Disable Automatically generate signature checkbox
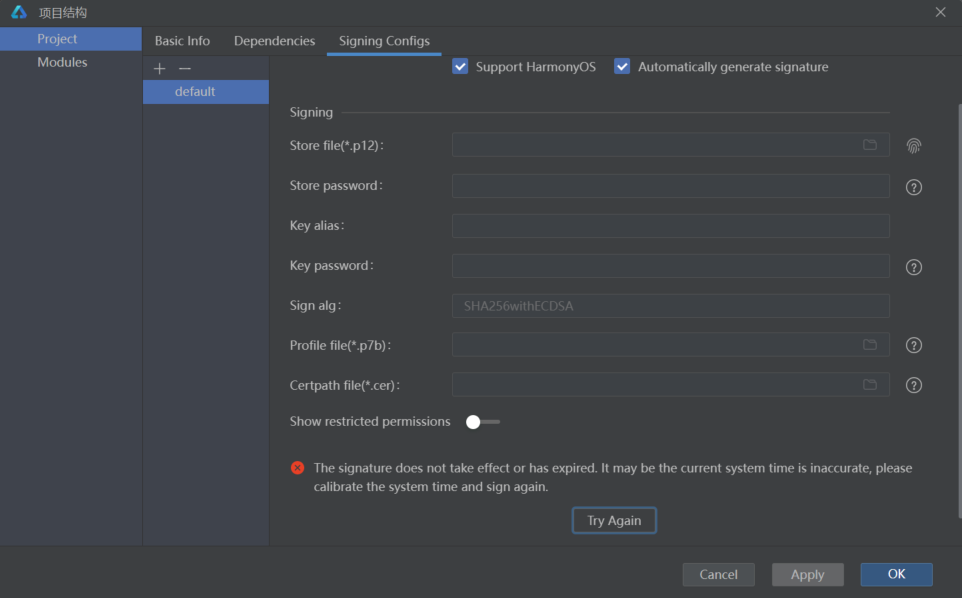Screen dimensions: 962x598 pos(622,67)
